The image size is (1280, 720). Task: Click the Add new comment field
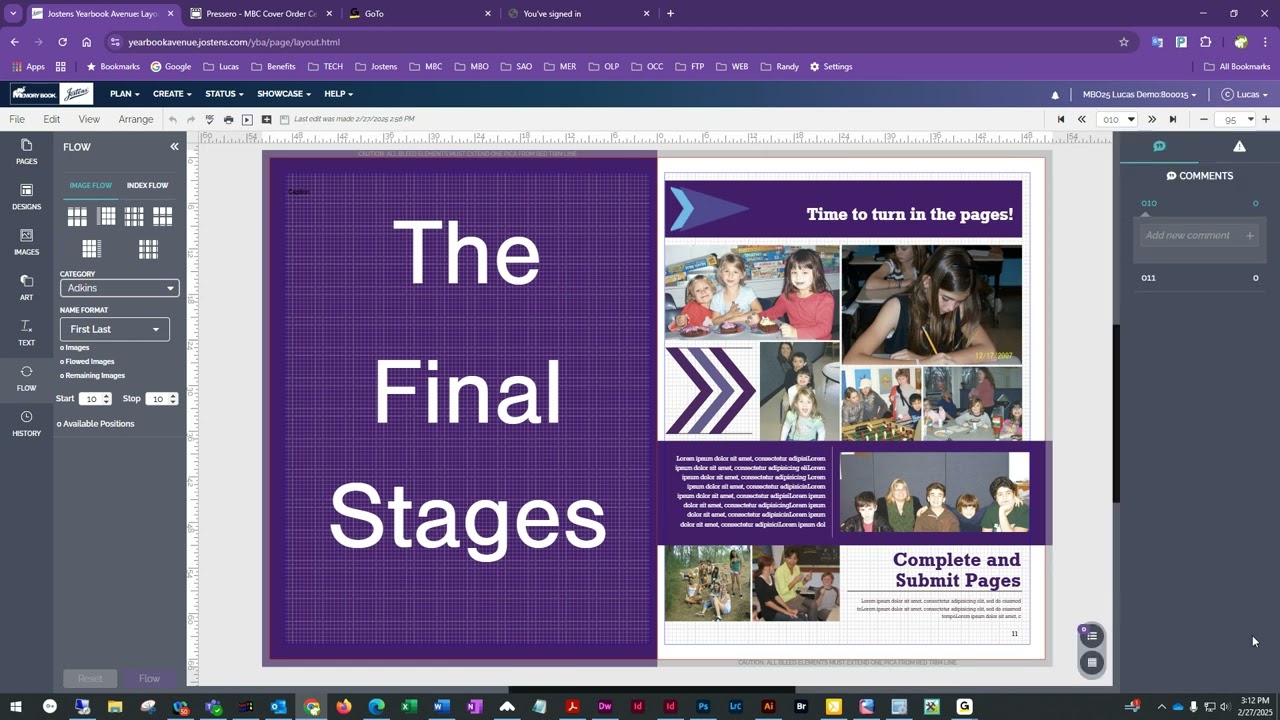click(1199, 236)
